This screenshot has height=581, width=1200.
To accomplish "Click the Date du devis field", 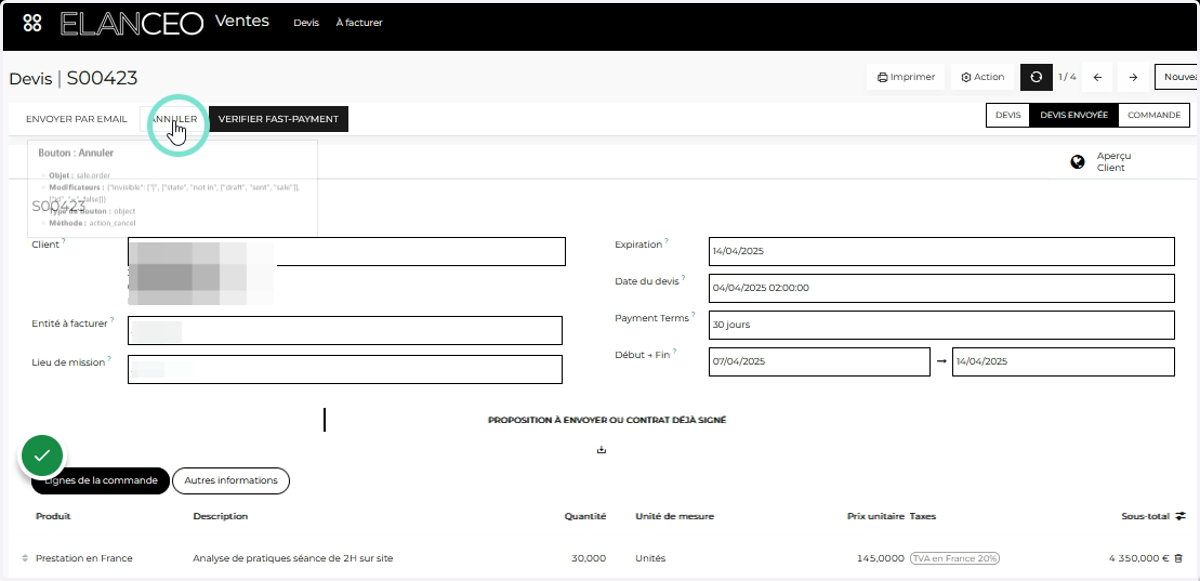I will pos(941,288).
